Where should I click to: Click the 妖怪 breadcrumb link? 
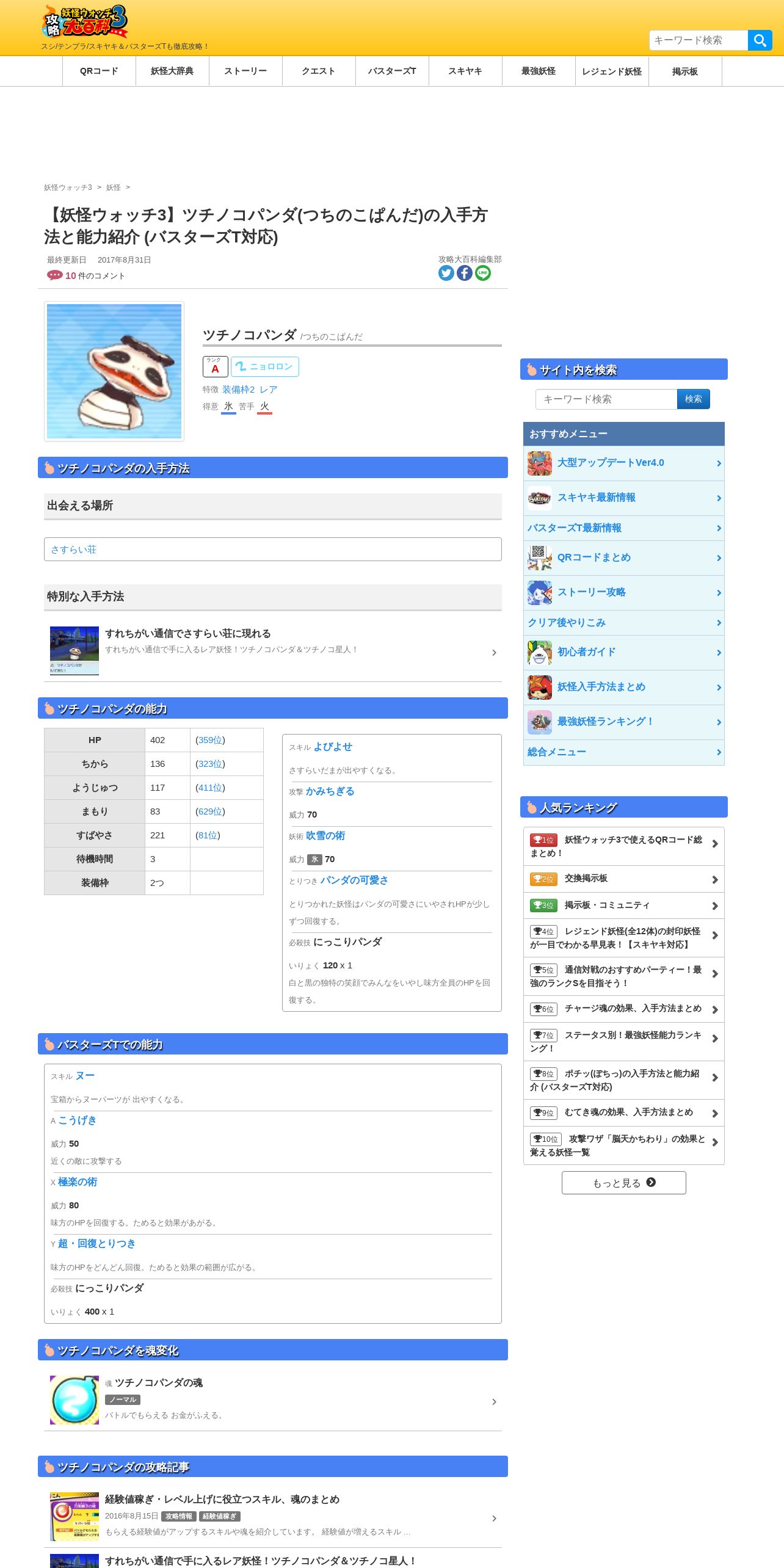[x=114, y=187]
